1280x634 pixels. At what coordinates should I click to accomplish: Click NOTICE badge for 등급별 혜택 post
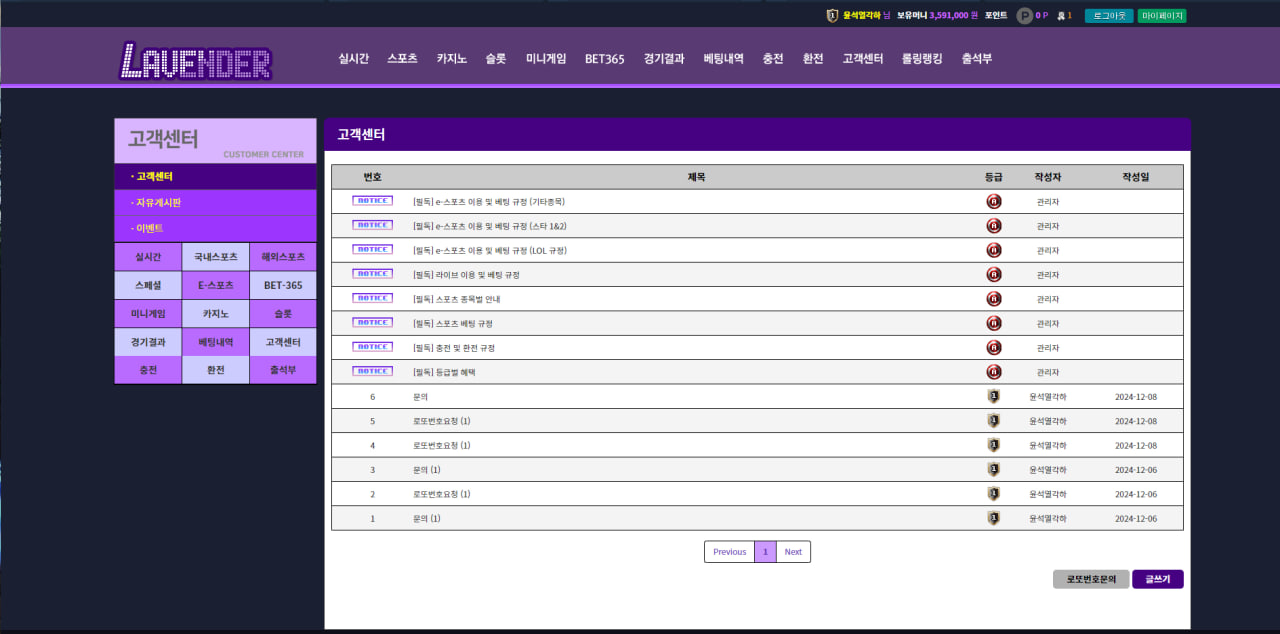tap(372, 371)
